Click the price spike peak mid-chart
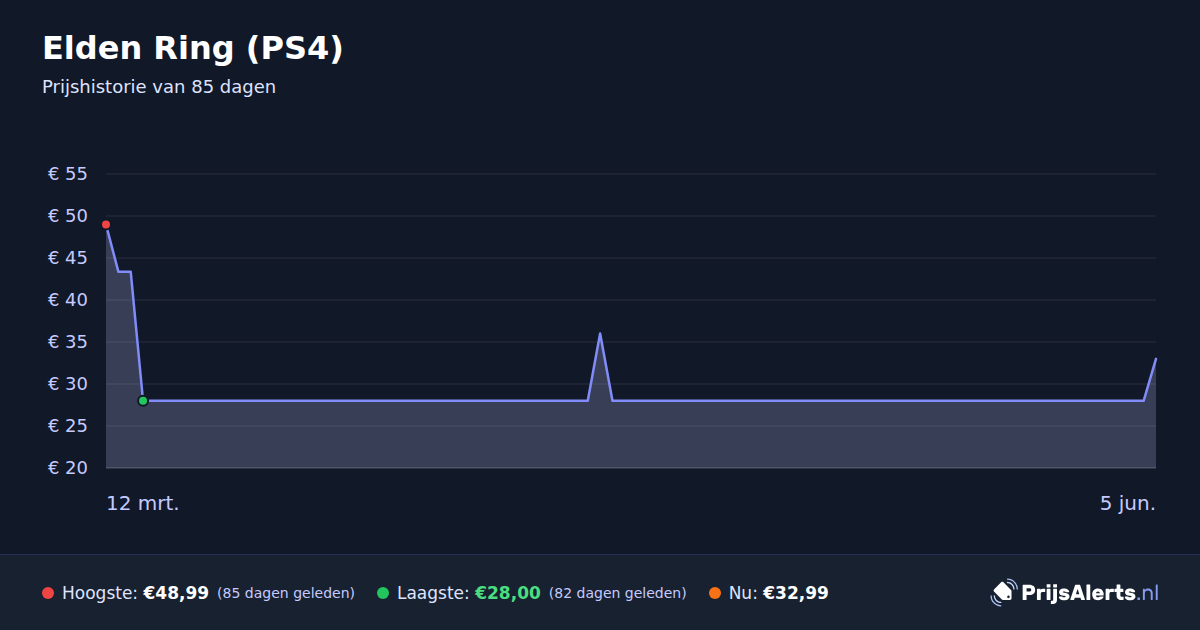Viewport: 1200px width, 630px height. click(600, 333)
